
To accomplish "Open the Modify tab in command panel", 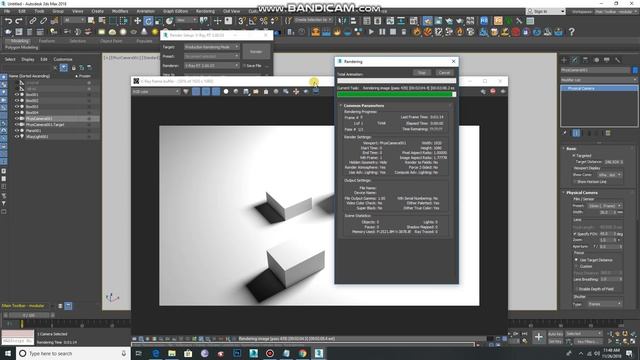I will [x=575, y=60].
